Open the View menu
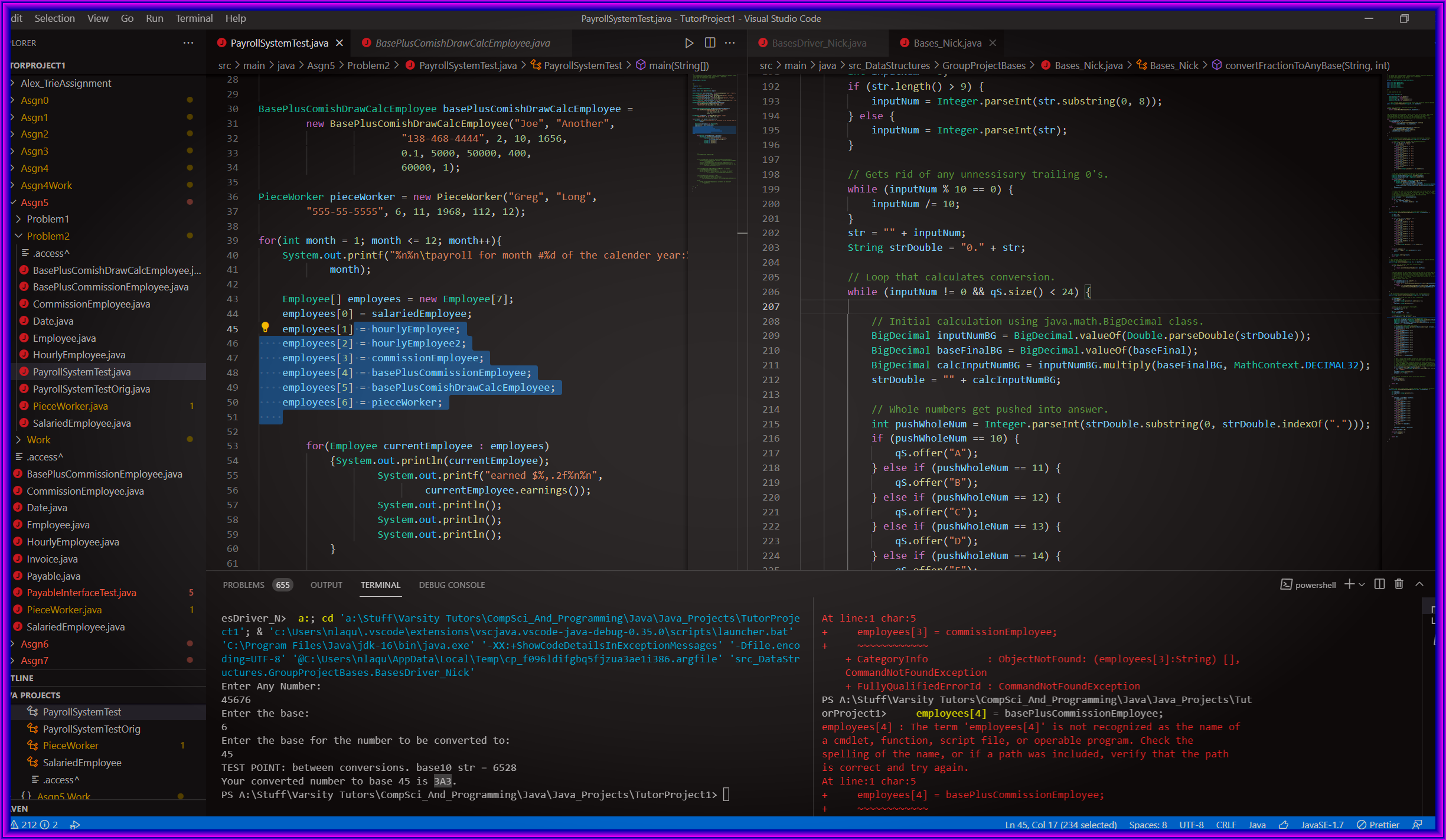 [98, 18]
